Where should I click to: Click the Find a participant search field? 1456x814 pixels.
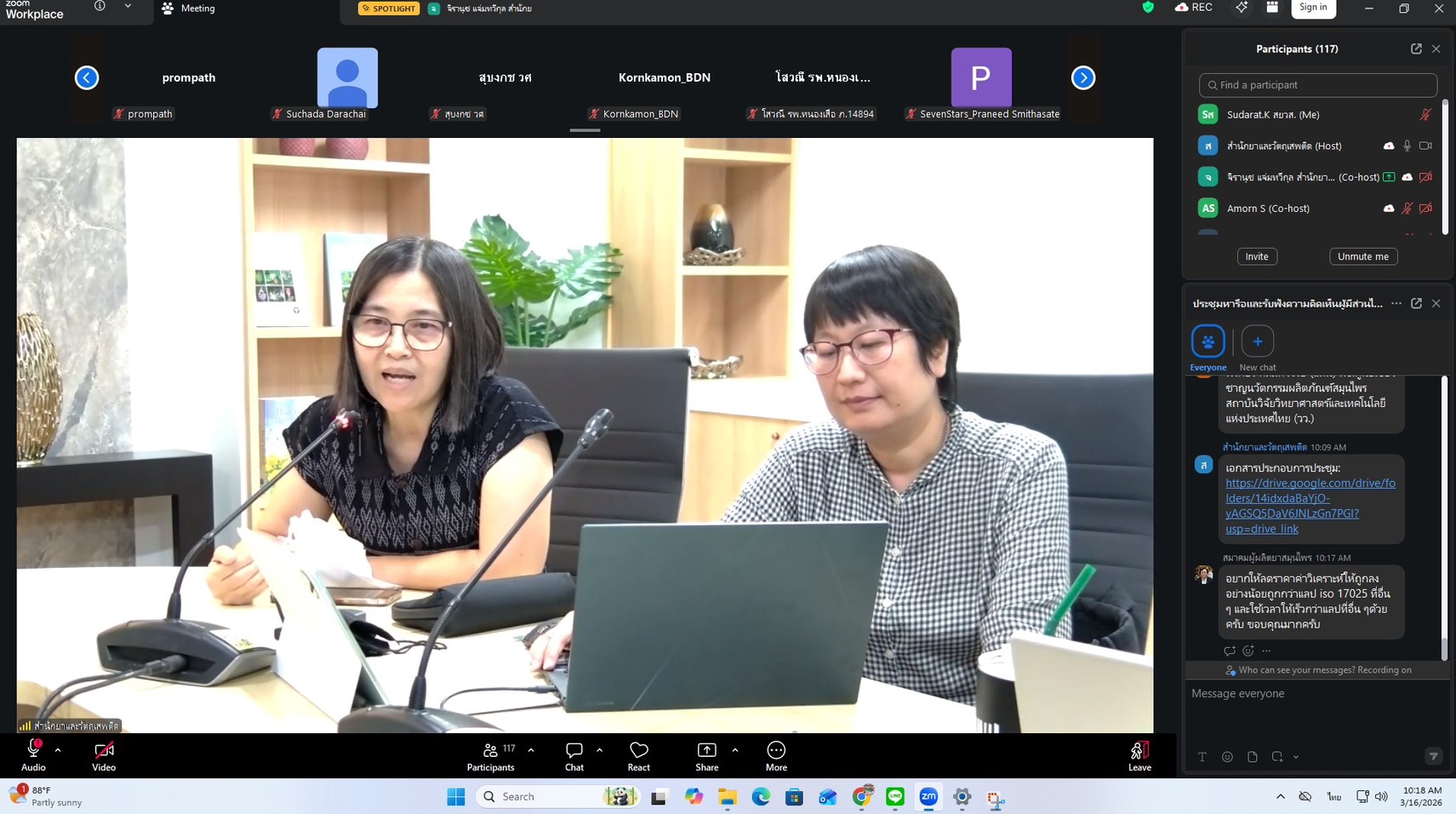coord(1318,85)
